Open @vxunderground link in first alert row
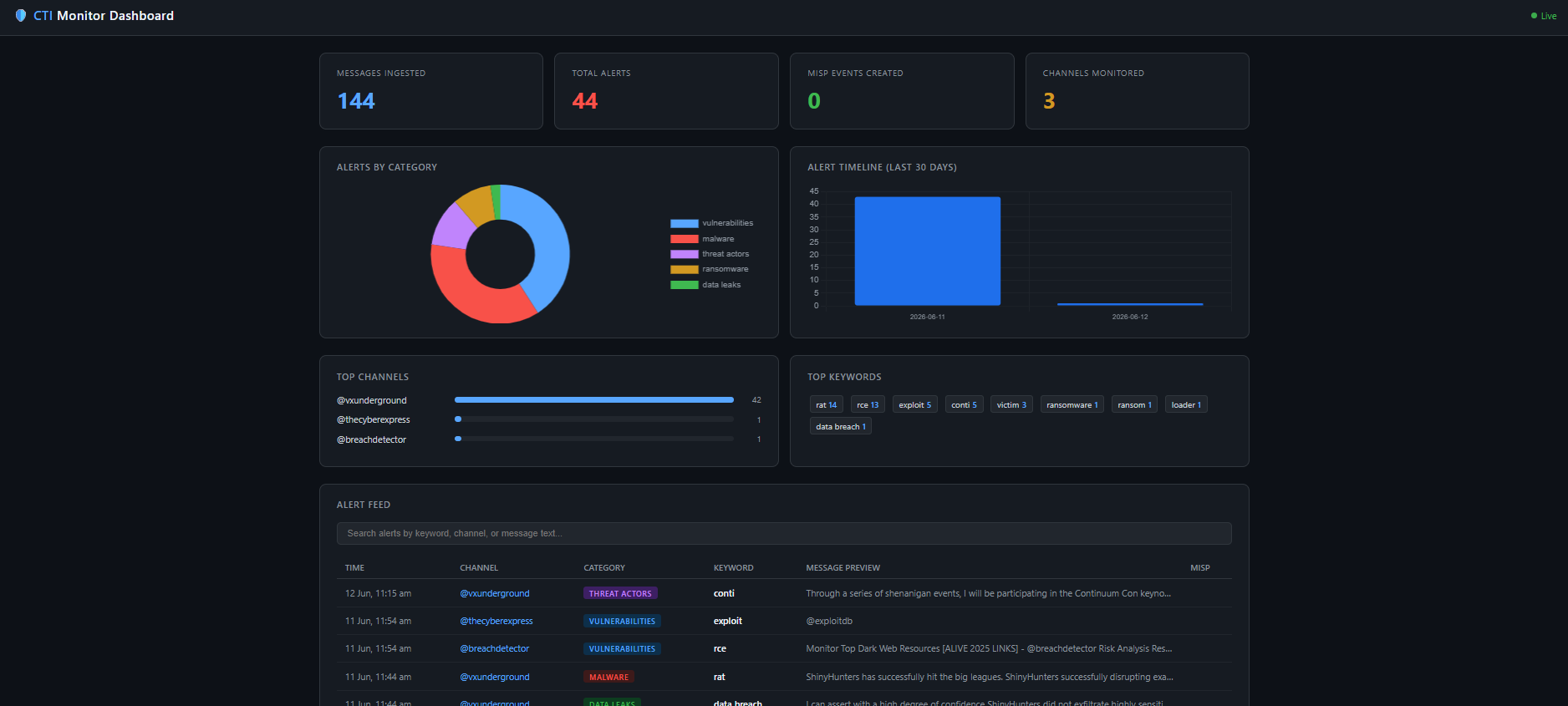Image resolution: width=1568 pixels, height=706 pixels. click(x=495, y=593)
